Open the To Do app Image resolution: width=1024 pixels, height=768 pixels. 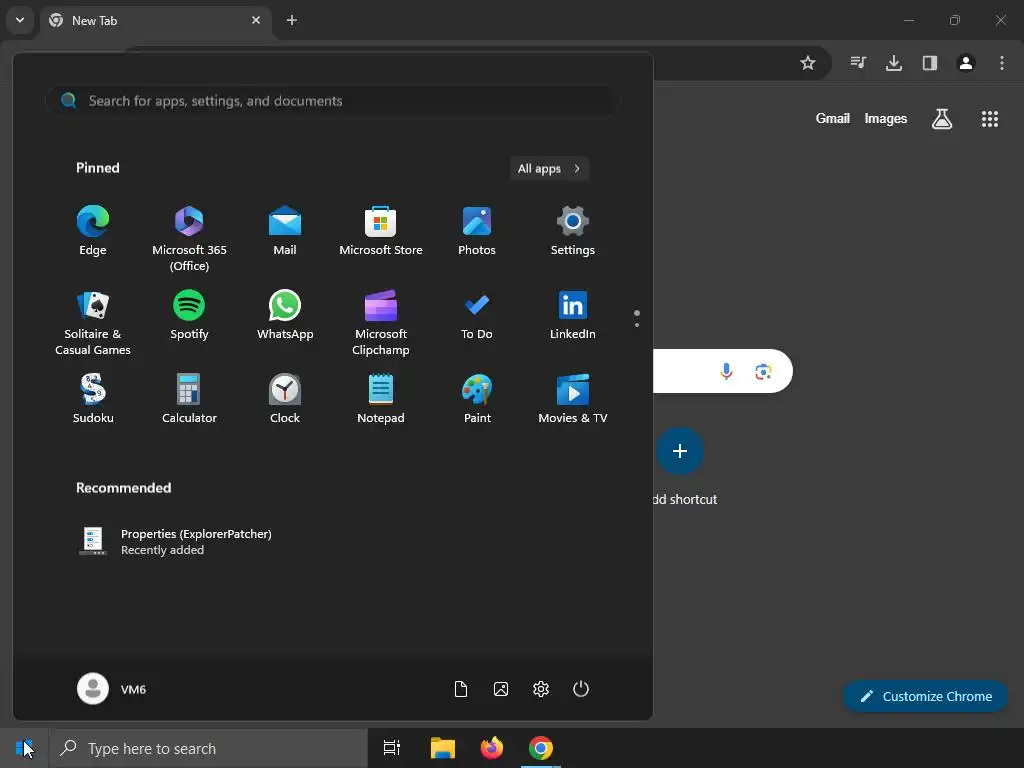477,315
